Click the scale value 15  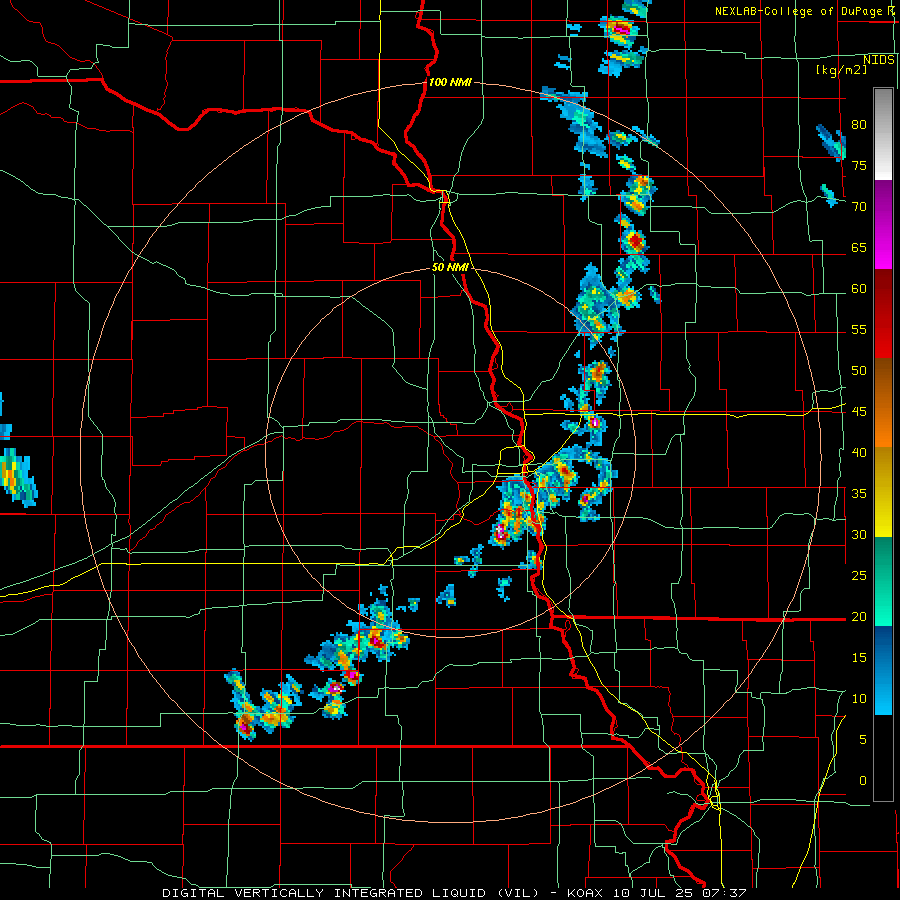point(859,657)
